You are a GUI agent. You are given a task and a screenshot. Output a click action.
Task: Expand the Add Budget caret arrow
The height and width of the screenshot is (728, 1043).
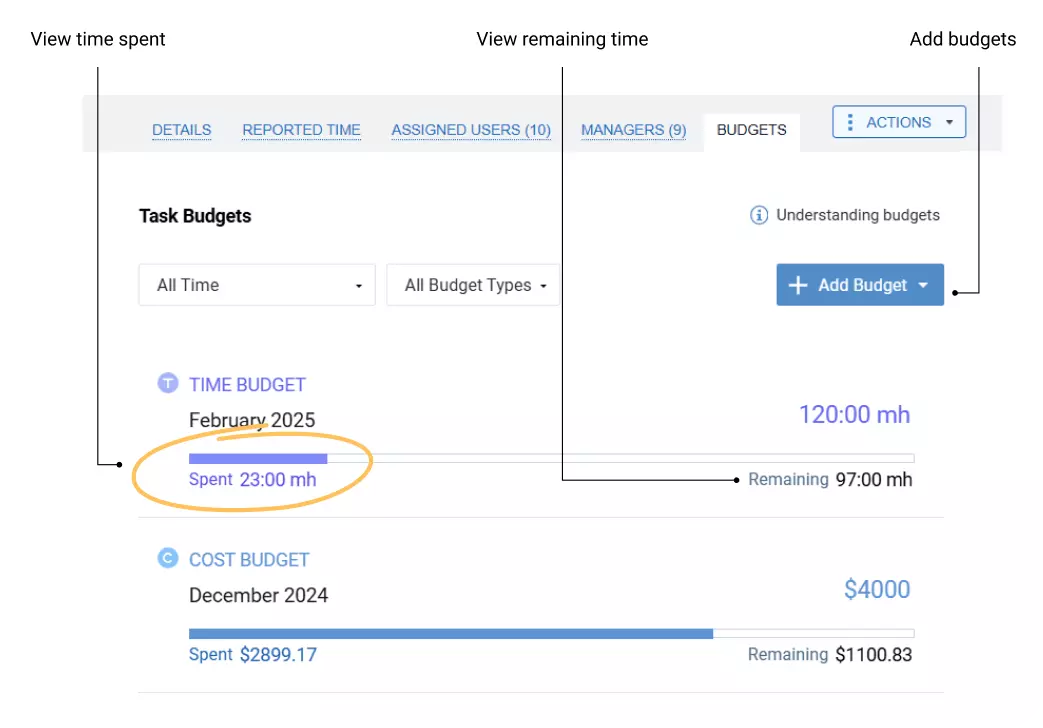pos(922,285)
